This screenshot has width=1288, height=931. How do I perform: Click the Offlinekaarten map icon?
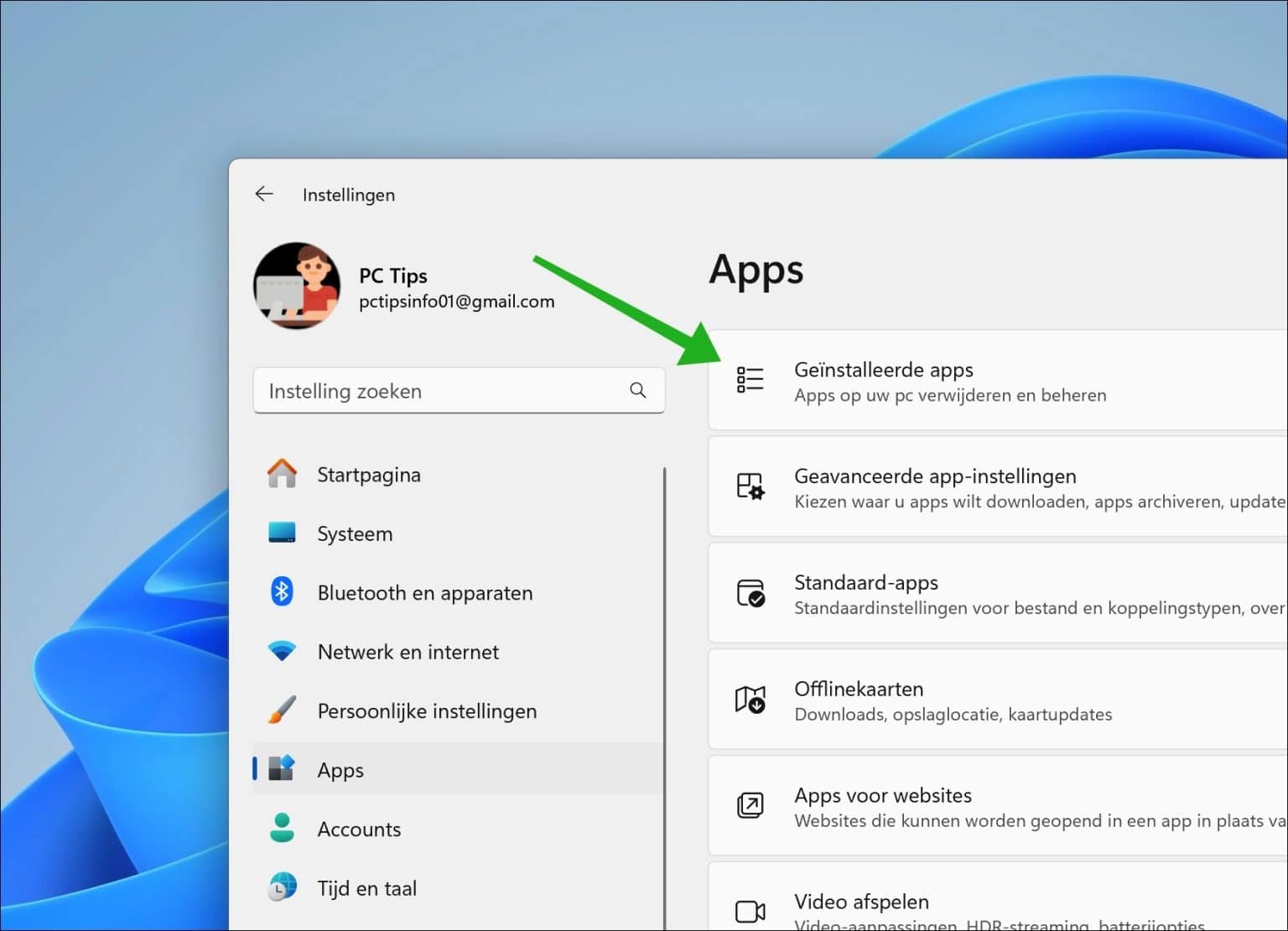click(750, 700)
